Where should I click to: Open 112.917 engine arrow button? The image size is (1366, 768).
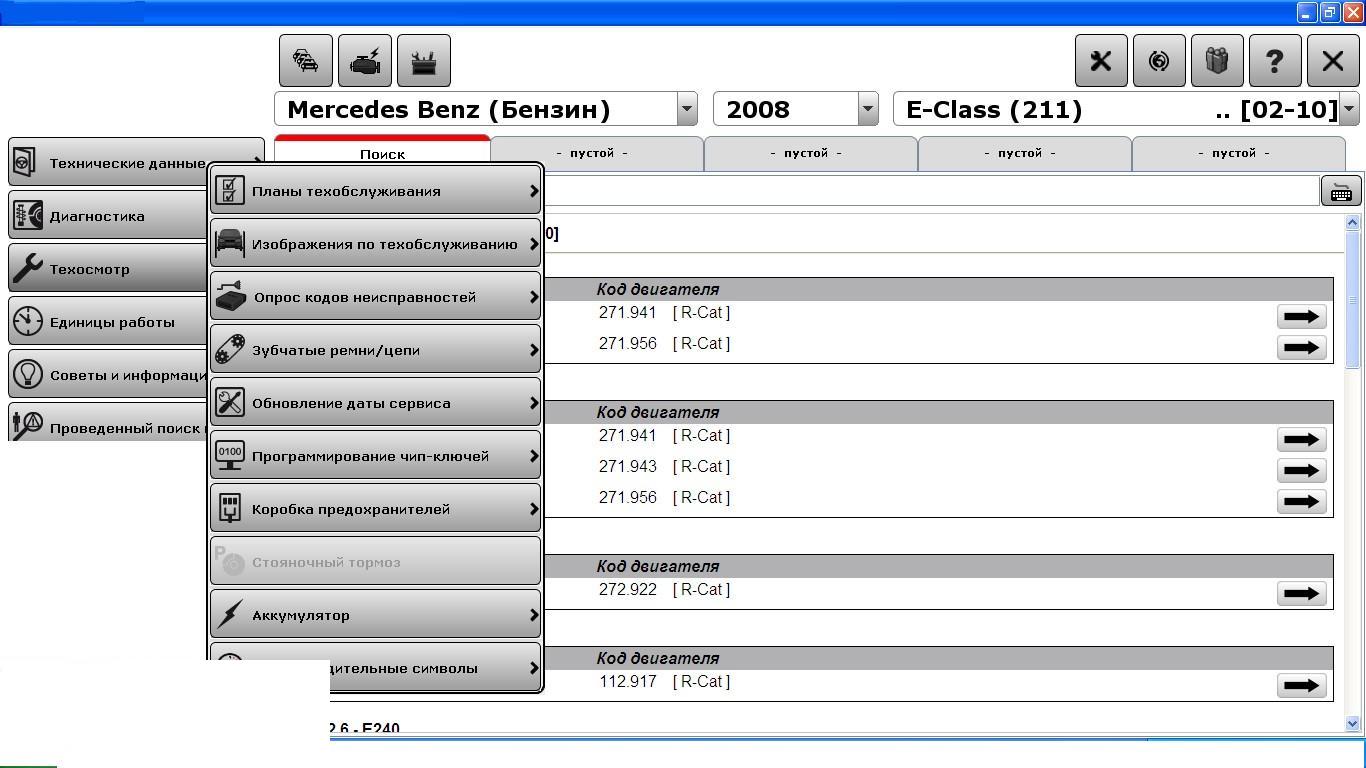tap(1301, 685)
